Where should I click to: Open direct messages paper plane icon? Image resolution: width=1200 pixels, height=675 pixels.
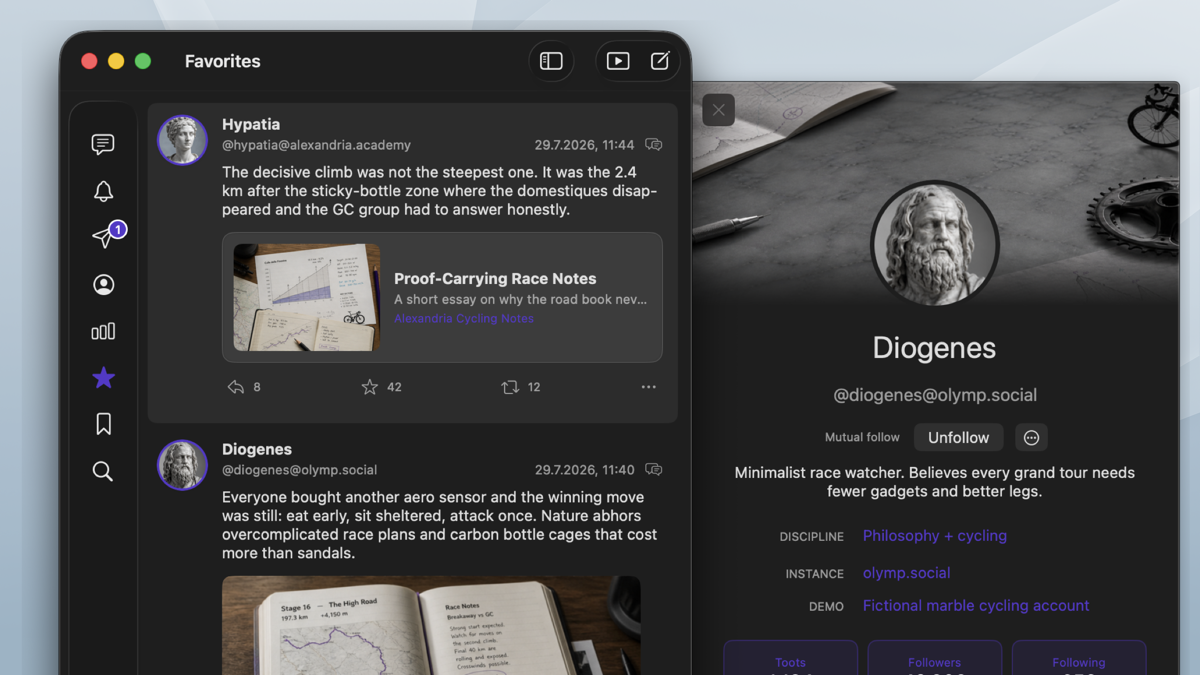(103, 237)
